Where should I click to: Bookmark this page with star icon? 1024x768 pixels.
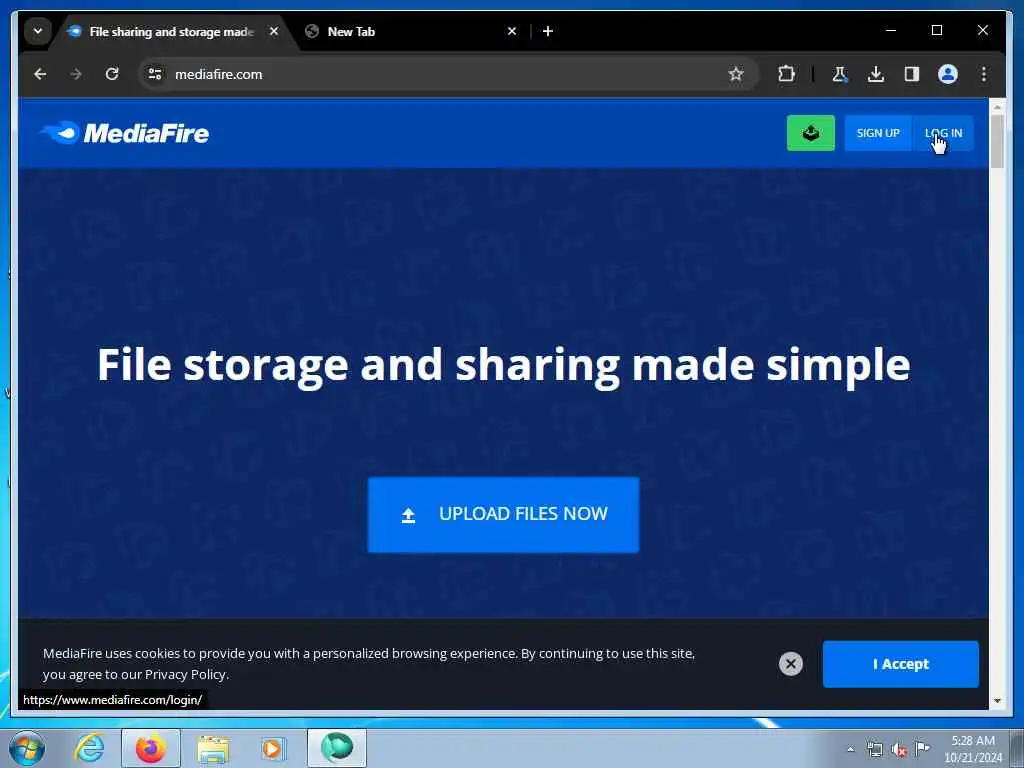click(736, 74)
